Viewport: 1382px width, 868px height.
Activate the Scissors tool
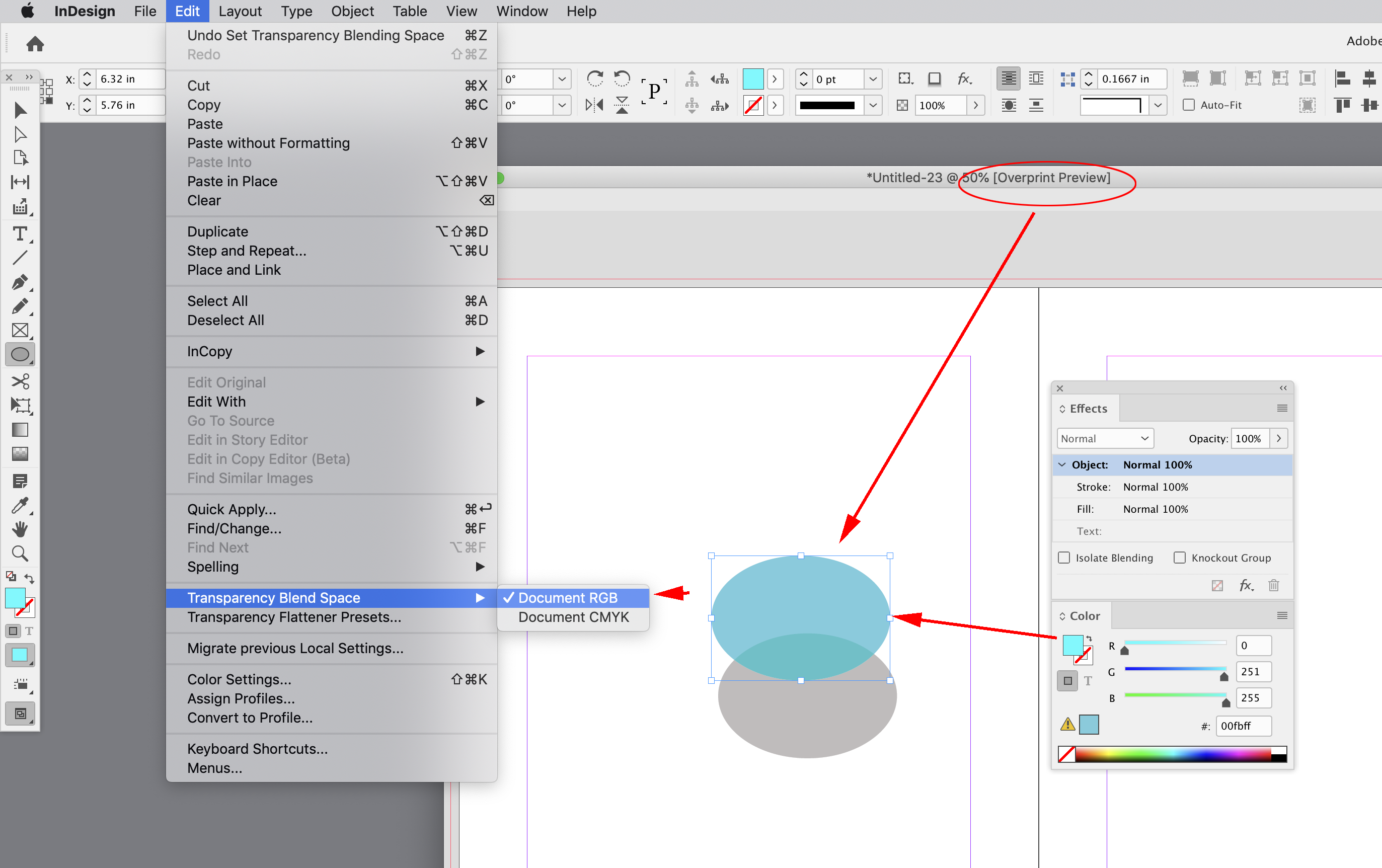(x=20, y=381)
